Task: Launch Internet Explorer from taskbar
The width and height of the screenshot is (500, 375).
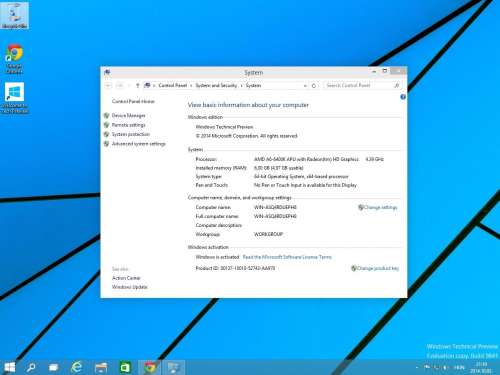Action: coord(77,367)
